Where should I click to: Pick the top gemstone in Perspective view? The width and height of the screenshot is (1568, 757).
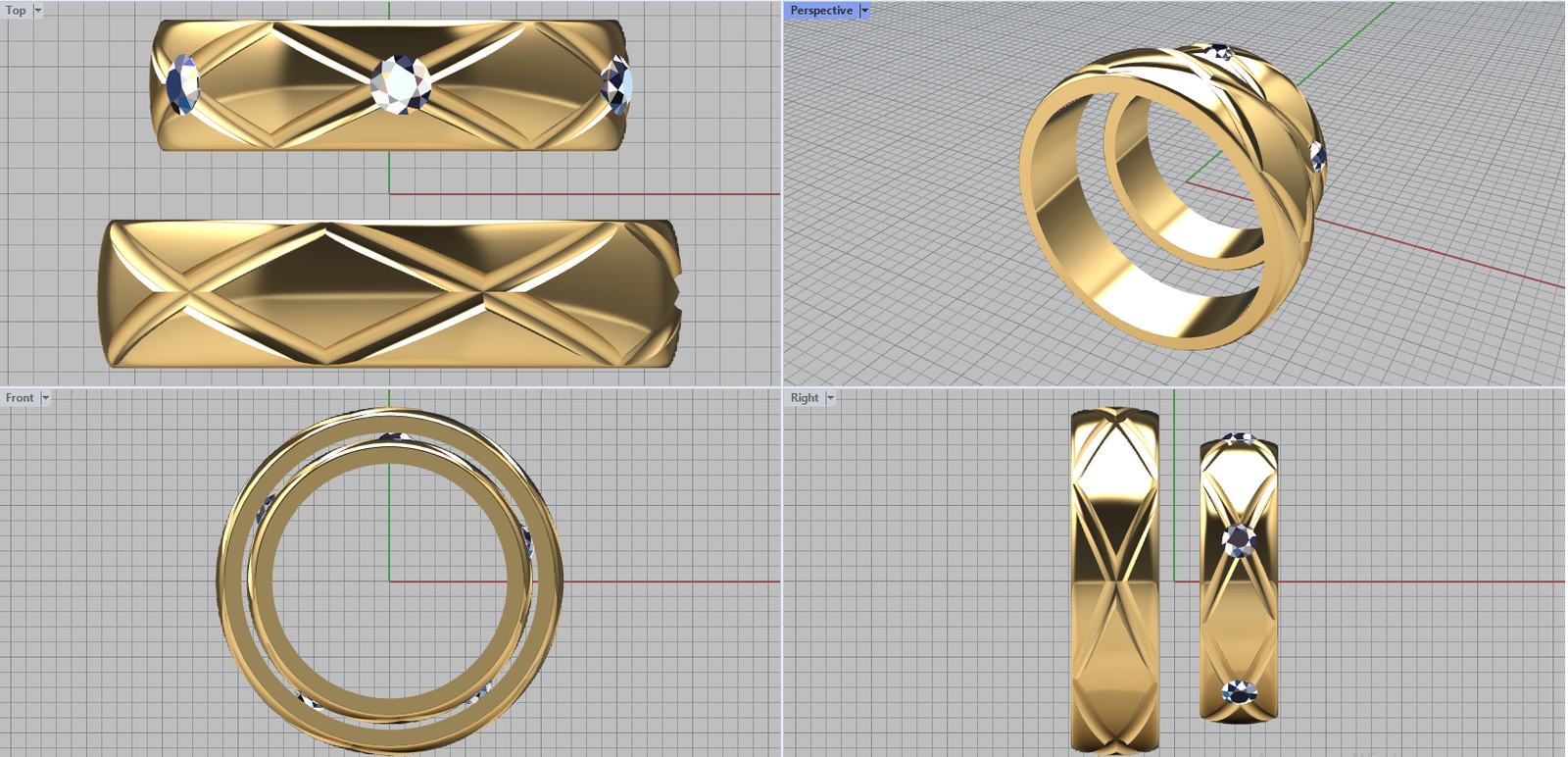click(1218, 52)
